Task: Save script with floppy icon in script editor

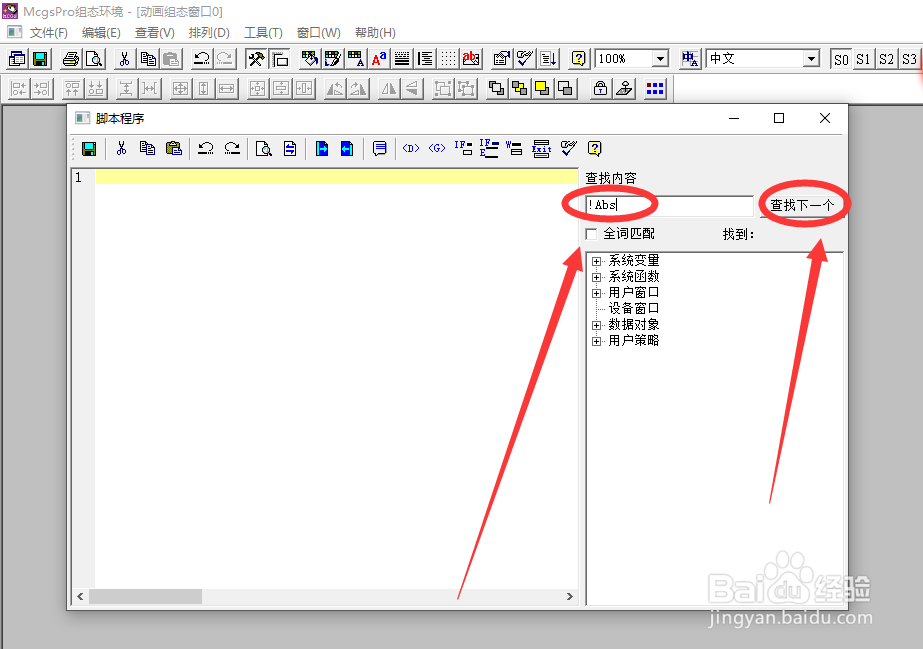Action: (89, 149)
